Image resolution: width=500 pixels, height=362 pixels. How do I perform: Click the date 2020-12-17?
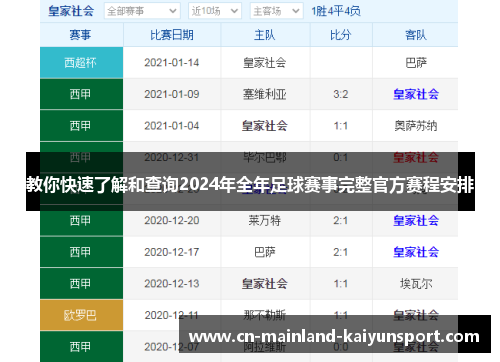pos(172,252)
